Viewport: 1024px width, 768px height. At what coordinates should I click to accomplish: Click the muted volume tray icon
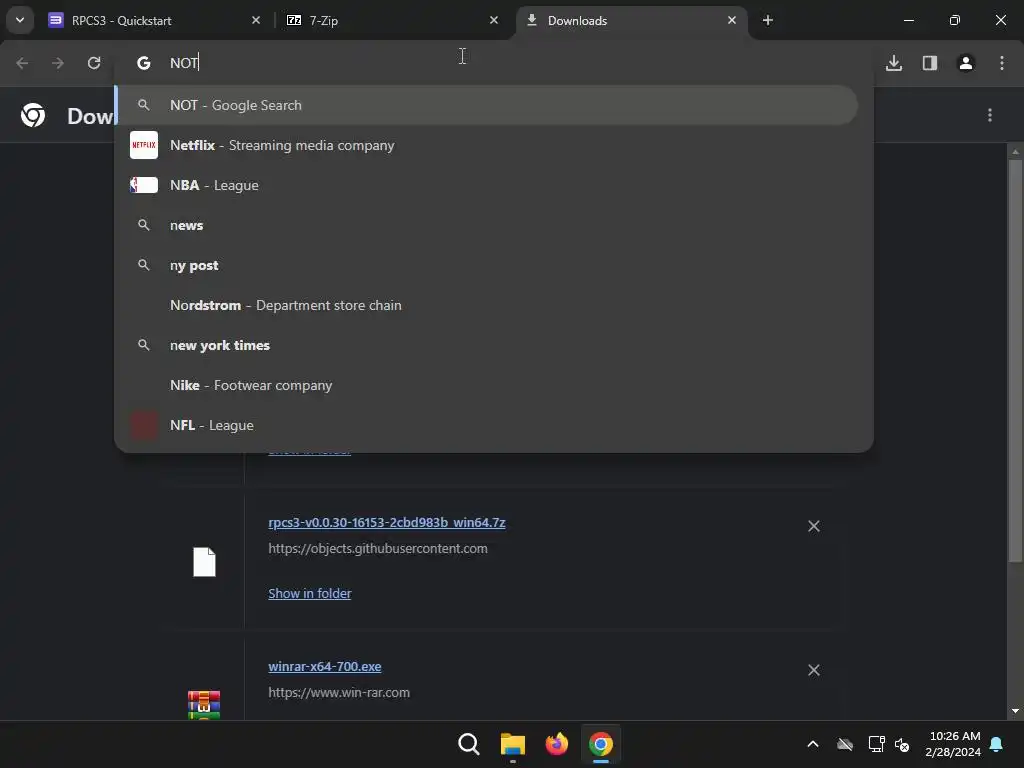[x=903, y=744]
